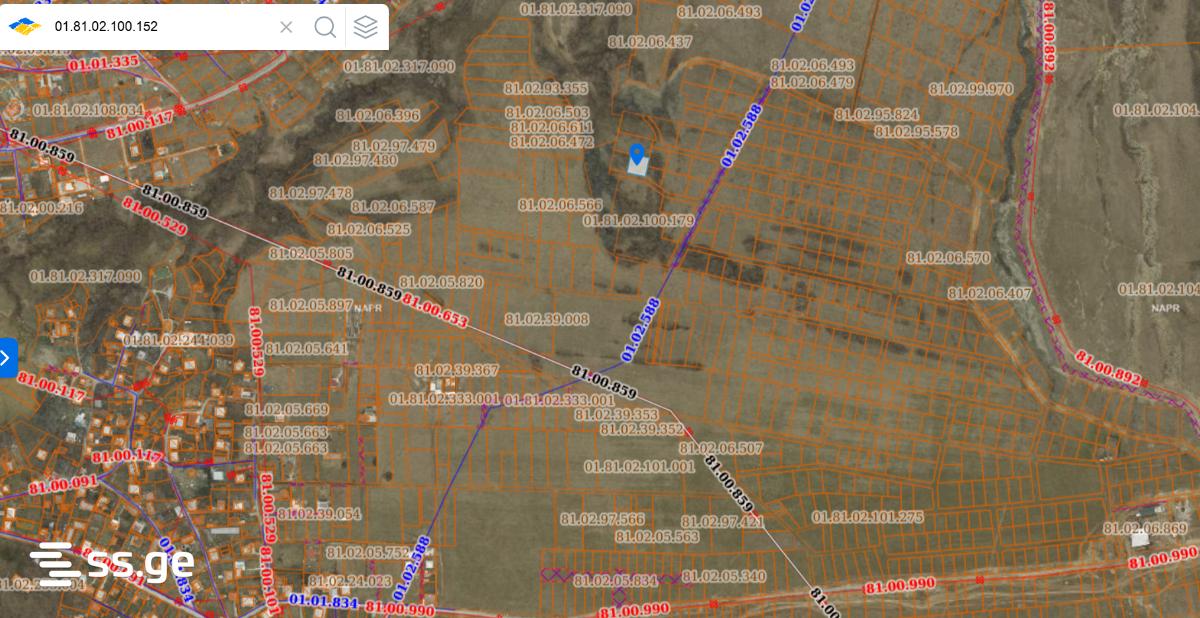Click the red zone label 81.00.653
Viewport: 1200px width, 618px height.
click(x=435, y=310)
